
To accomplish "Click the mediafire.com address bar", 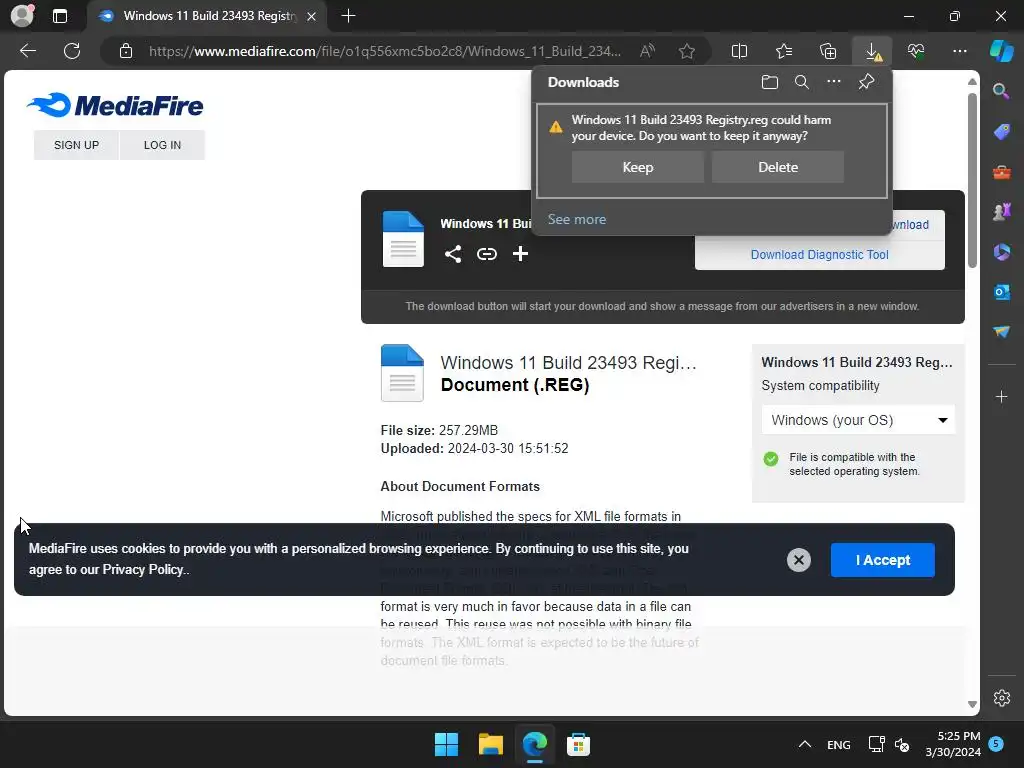I will [384, 51].
